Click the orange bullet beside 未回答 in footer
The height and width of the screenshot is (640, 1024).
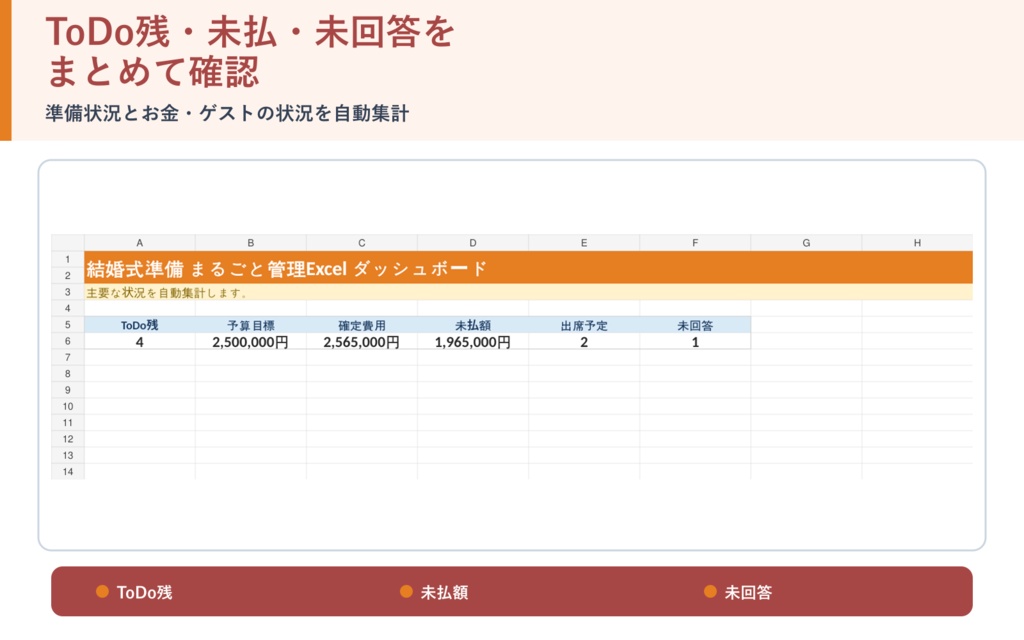coord(711,591)
